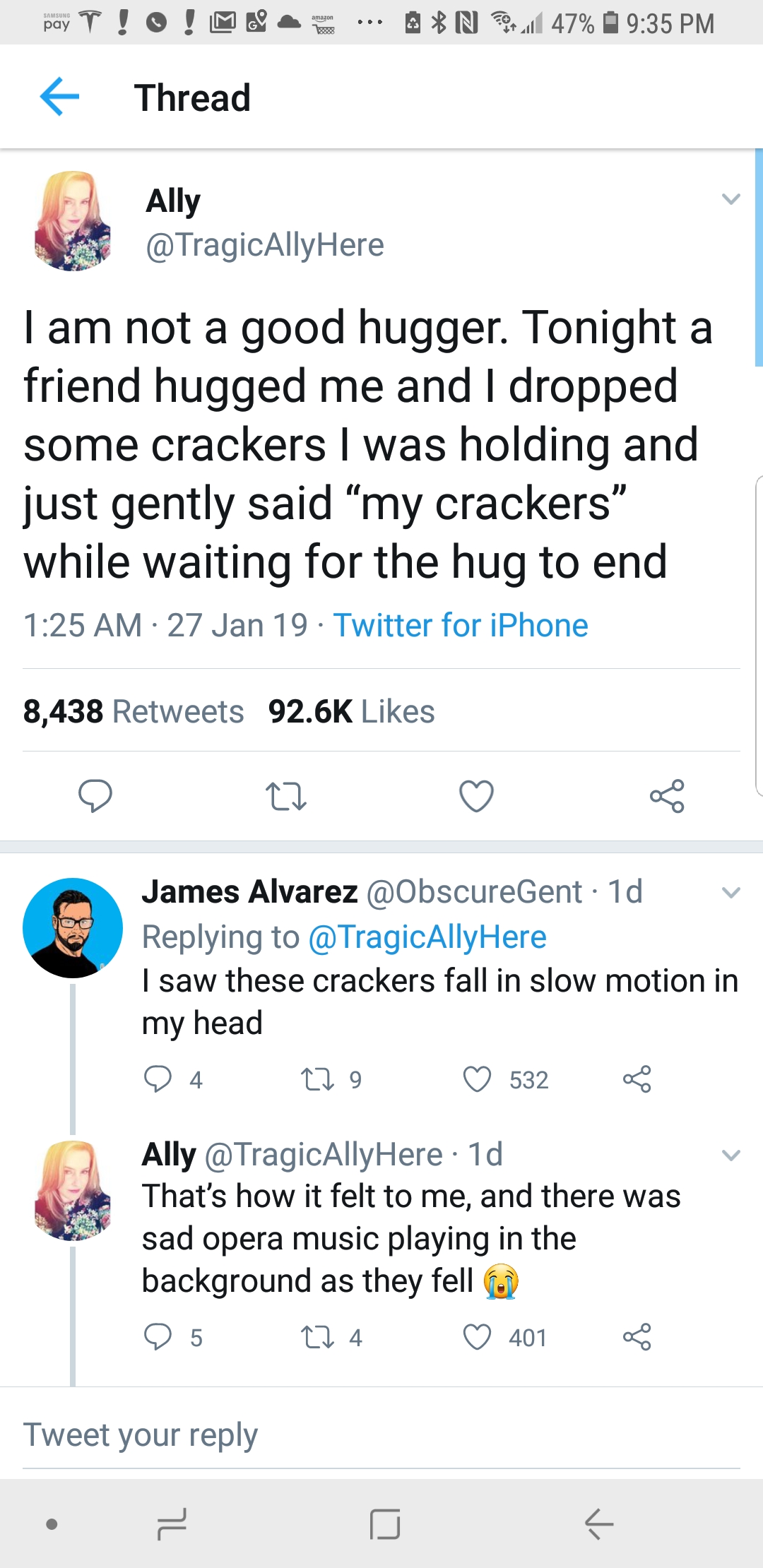Open the Twitter for iPhone link
Image resolution: width=763 pixels, height=1568 pixels.
461,626
